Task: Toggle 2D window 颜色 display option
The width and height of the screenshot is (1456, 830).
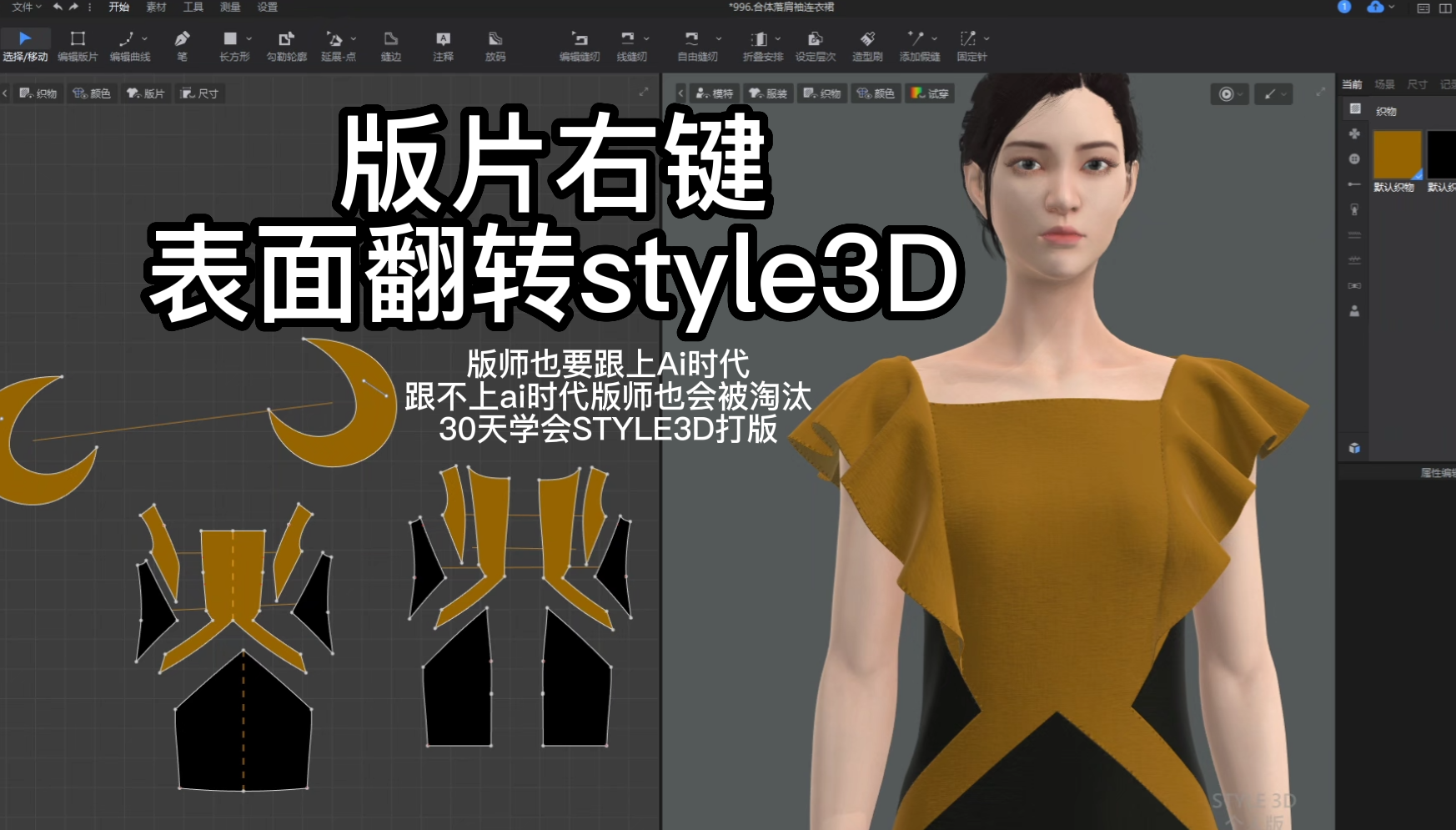Action: tap(92, 93)
